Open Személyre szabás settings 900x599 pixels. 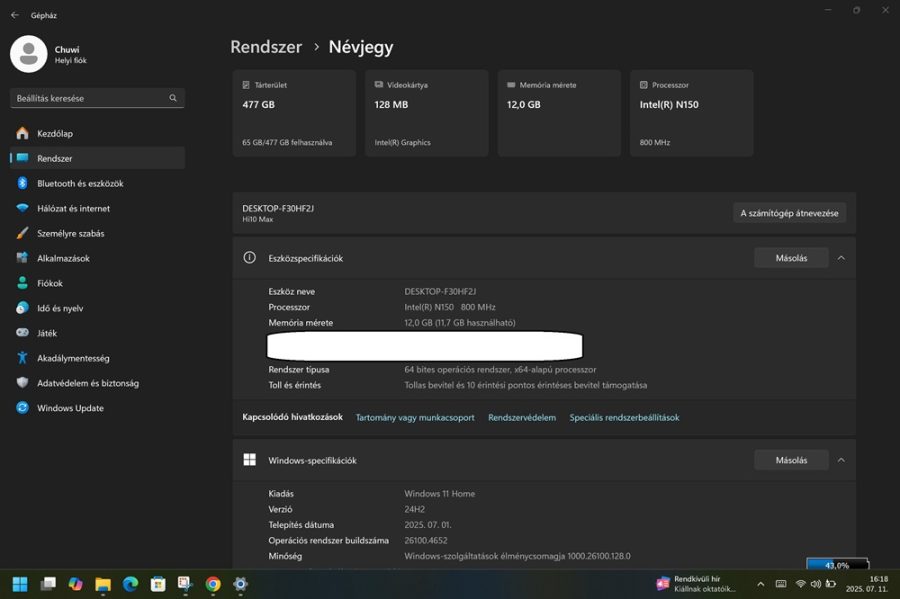(x=70, y=233)
